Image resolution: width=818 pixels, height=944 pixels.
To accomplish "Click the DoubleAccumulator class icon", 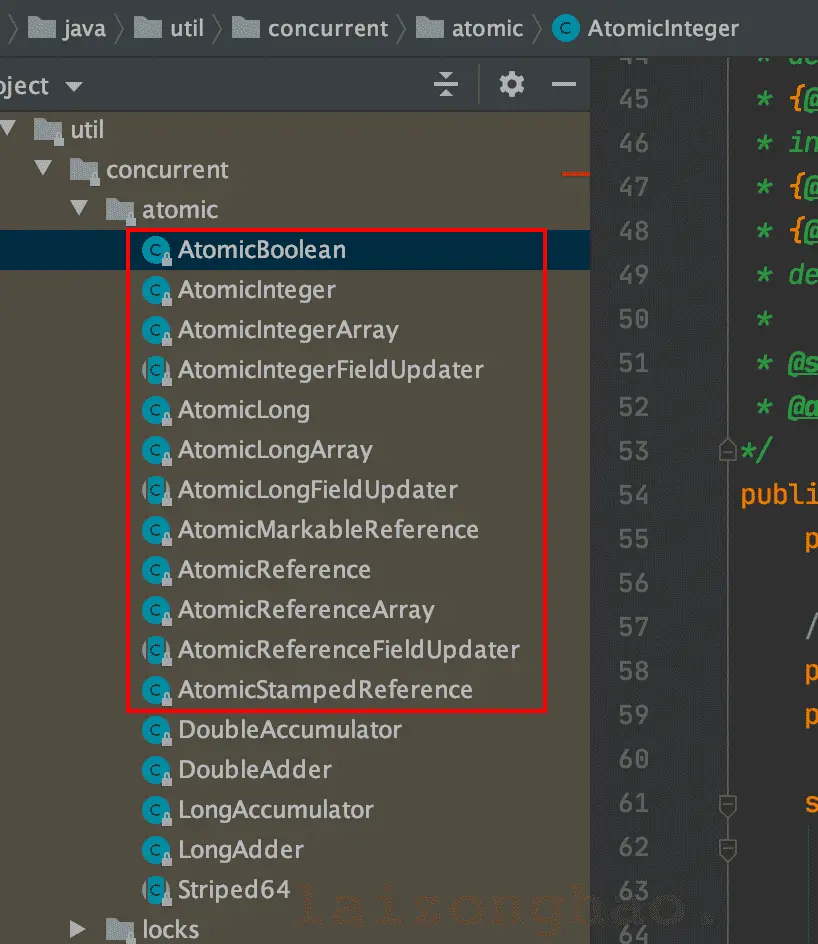I will click(x=156, y=730).
